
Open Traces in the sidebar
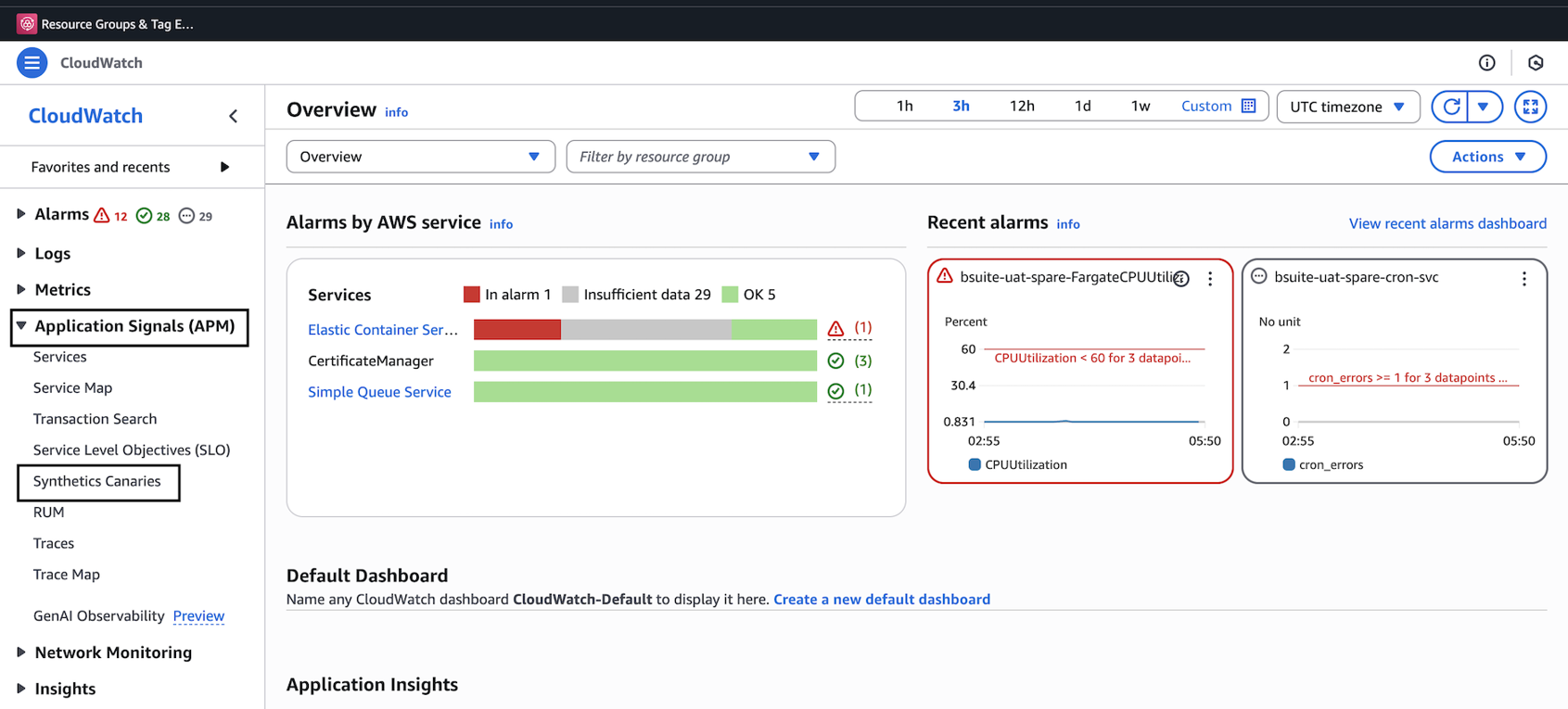coord(53,543)
